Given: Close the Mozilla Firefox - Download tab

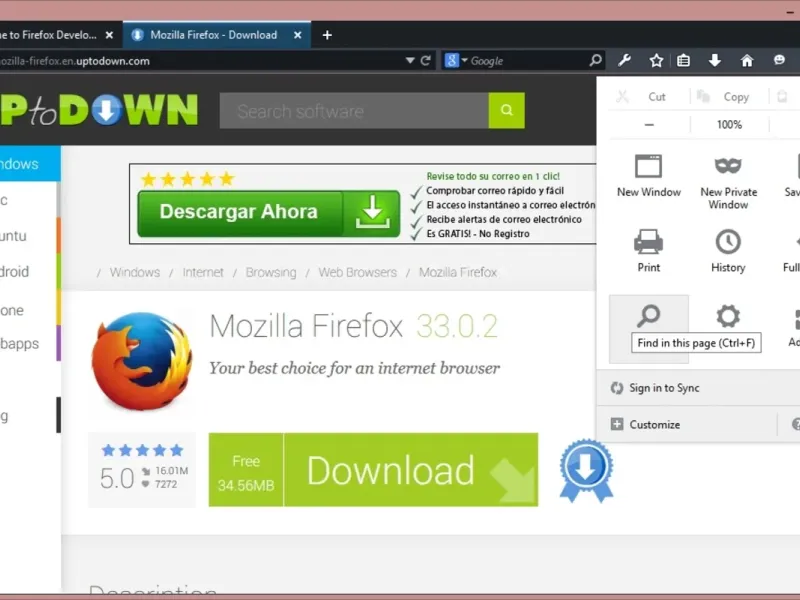Looking at the screenshot, I should click(298, 35).
